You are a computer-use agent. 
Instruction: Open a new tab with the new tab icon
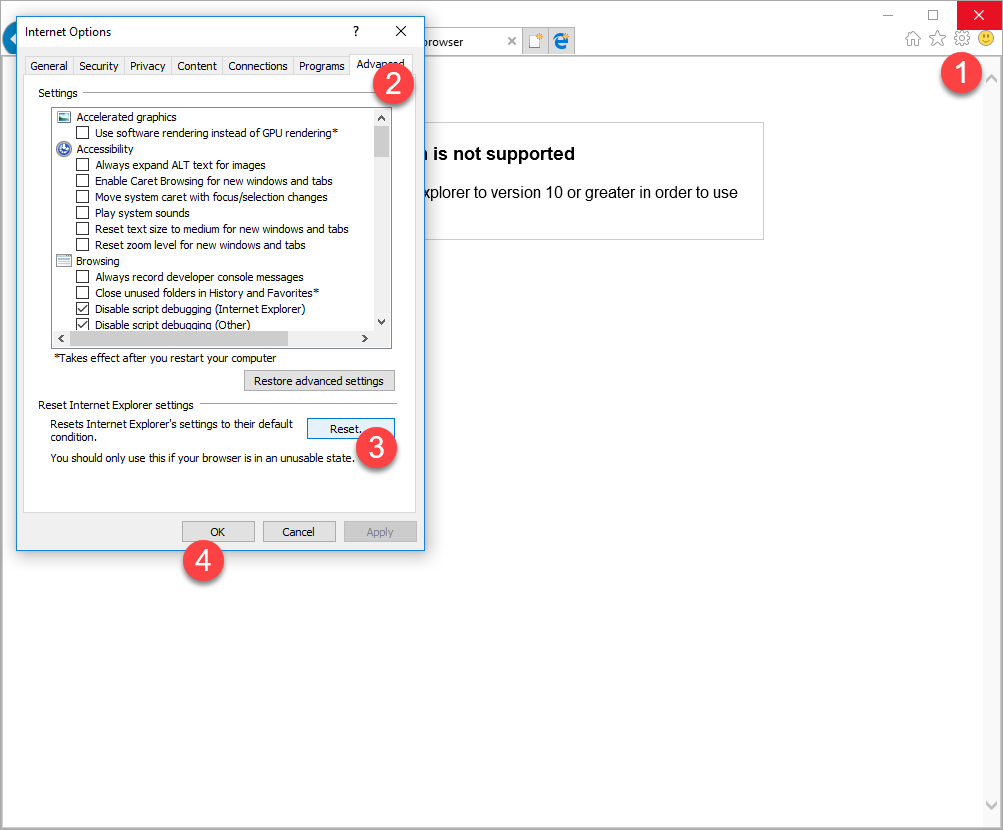point(536,41)
